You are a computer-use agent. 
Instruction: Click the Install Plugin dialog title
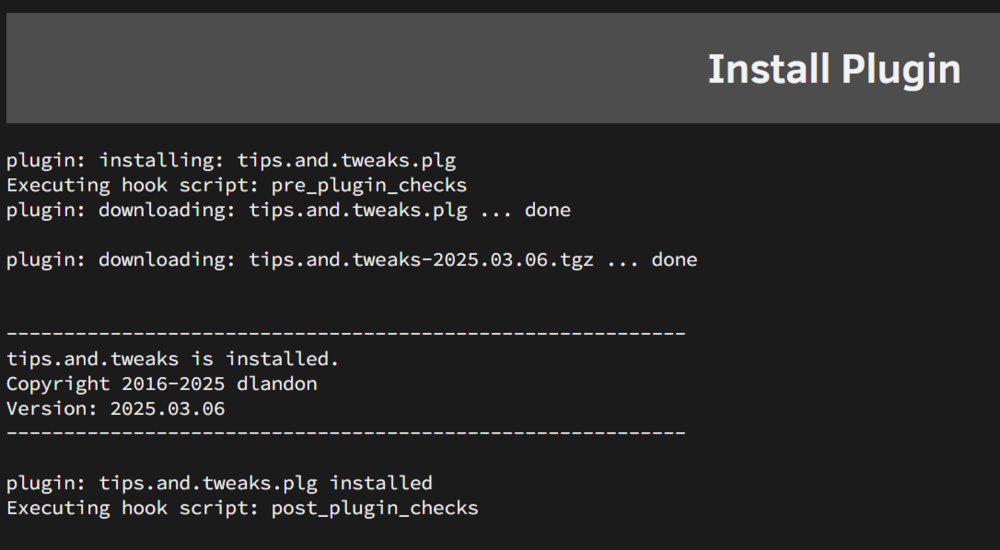pyautogui.click(x=834, y=70)
